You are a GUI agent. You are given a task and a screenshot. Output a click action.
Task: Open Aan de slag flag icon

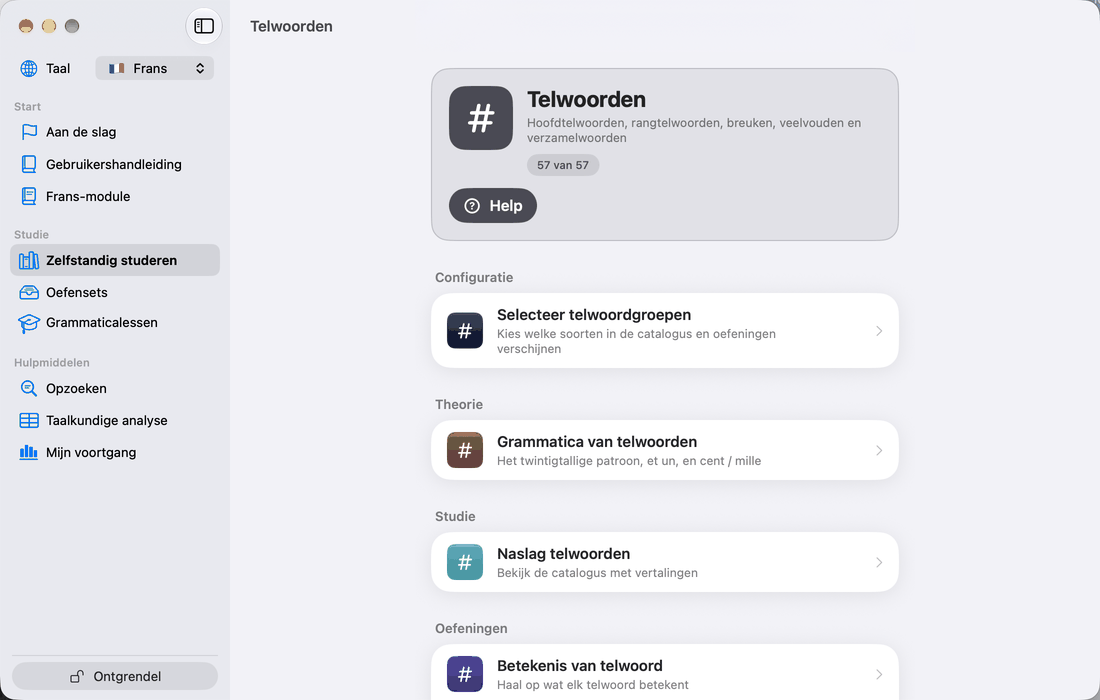(29, 132)
